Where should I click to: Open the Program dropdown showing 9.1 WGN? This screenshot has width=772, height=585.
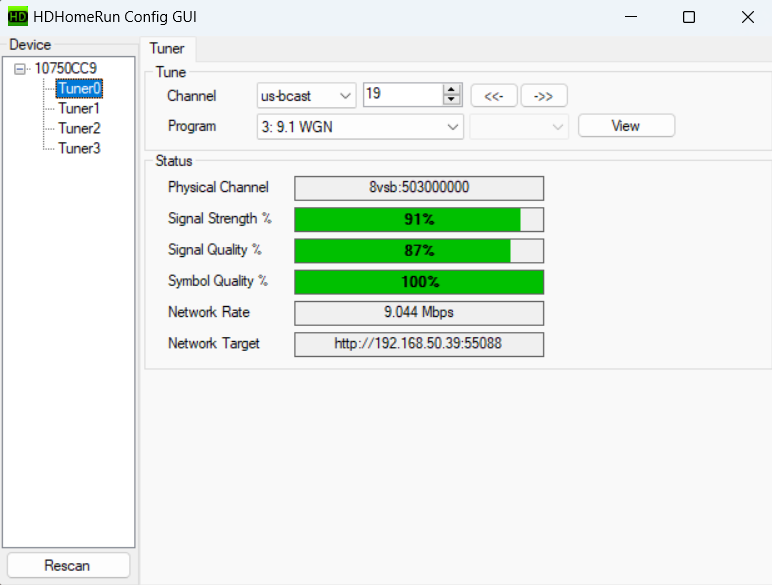[x=360, y=126]
